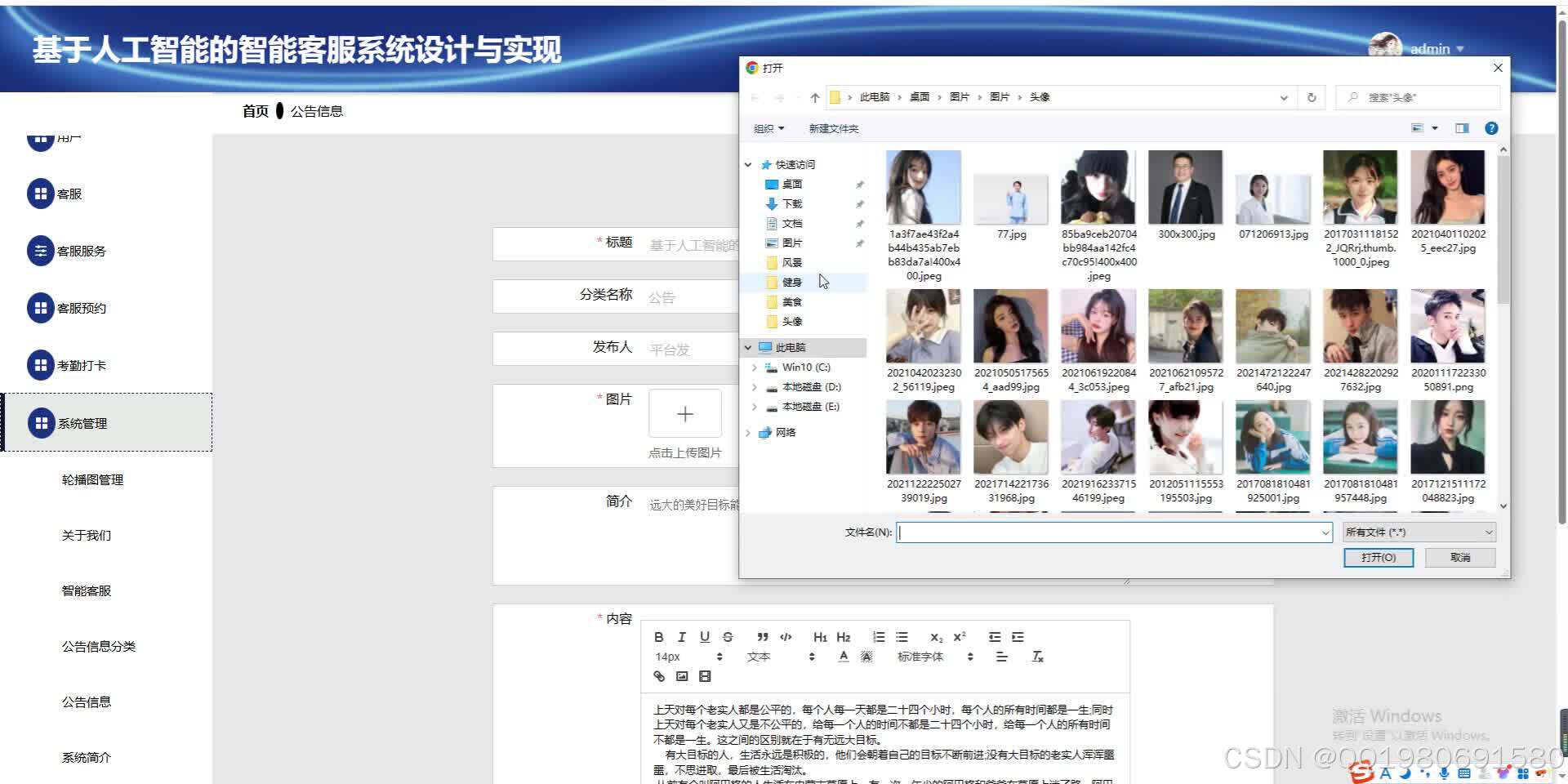This screenshot has width=1568, height=784.
Task: Insert a hyperlink using the link icon
Action: coord(659,676)
